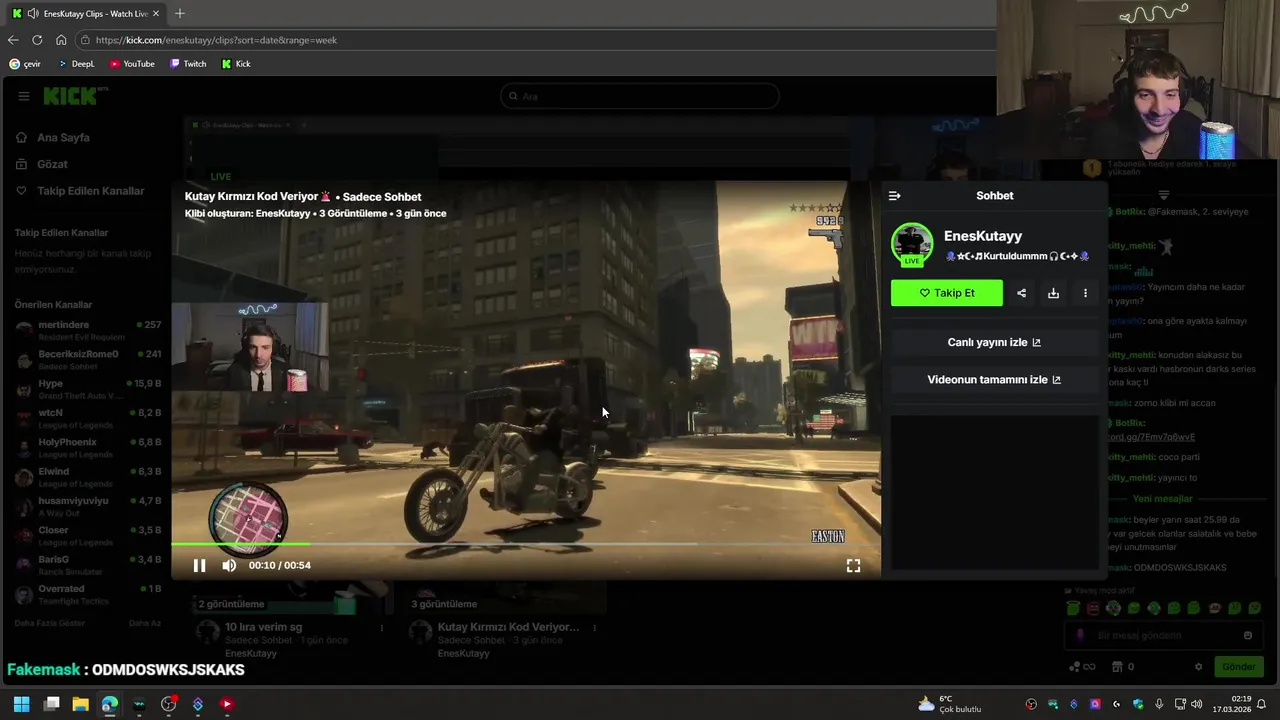Expand list with Daha Fazla Göster
The image size is (1280, 720).
(50, 623)
